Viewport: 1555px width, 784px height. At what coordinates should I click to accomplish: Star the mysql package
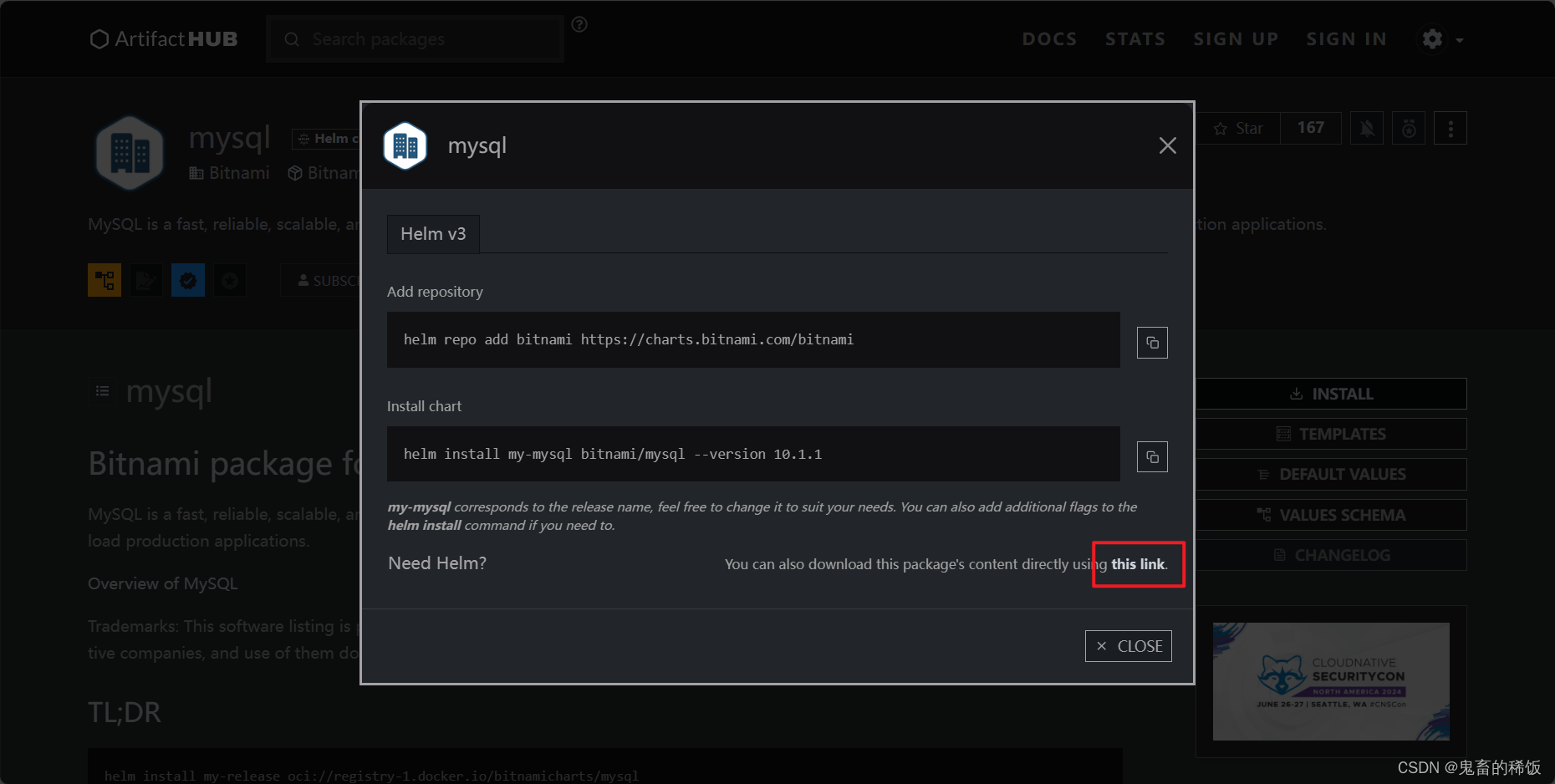(x=1238, y=128)
